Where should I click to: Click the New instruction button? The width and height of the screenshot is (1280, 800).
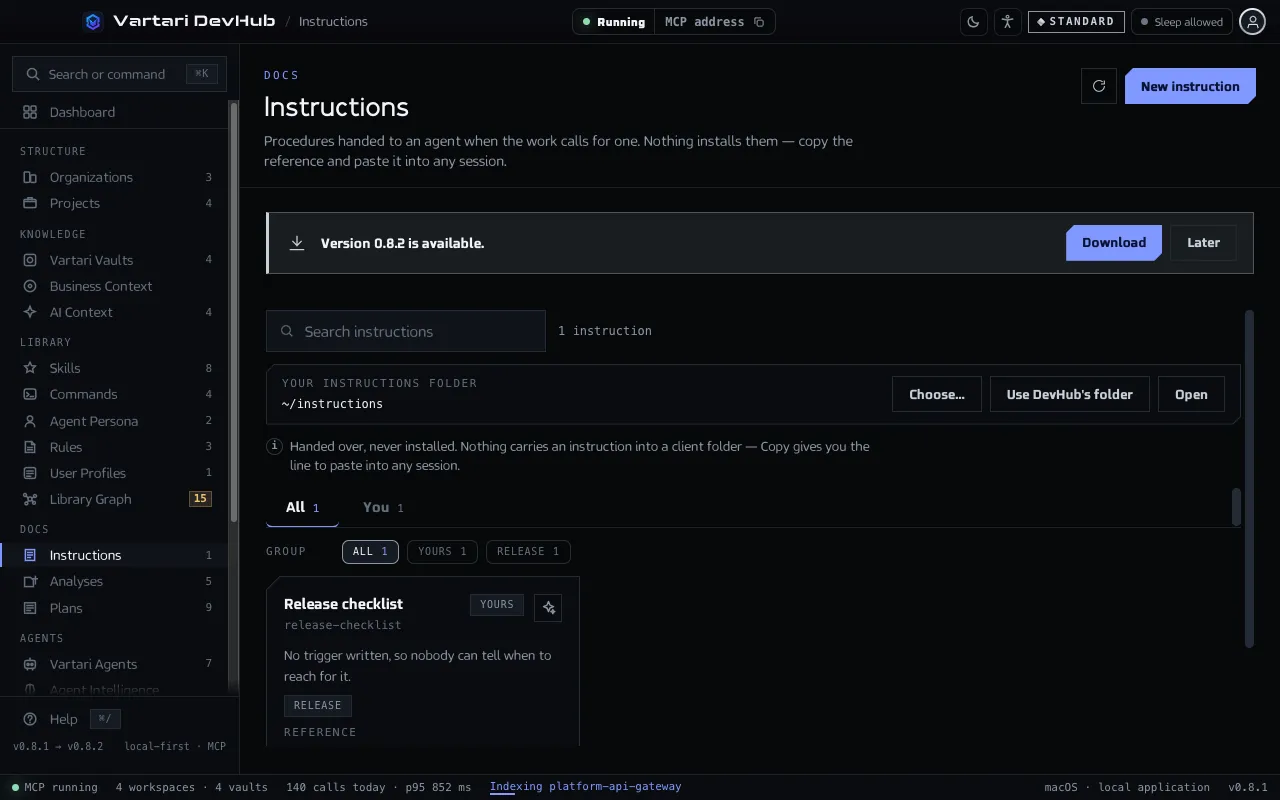pyautogui.click(x=1190, y=86)
